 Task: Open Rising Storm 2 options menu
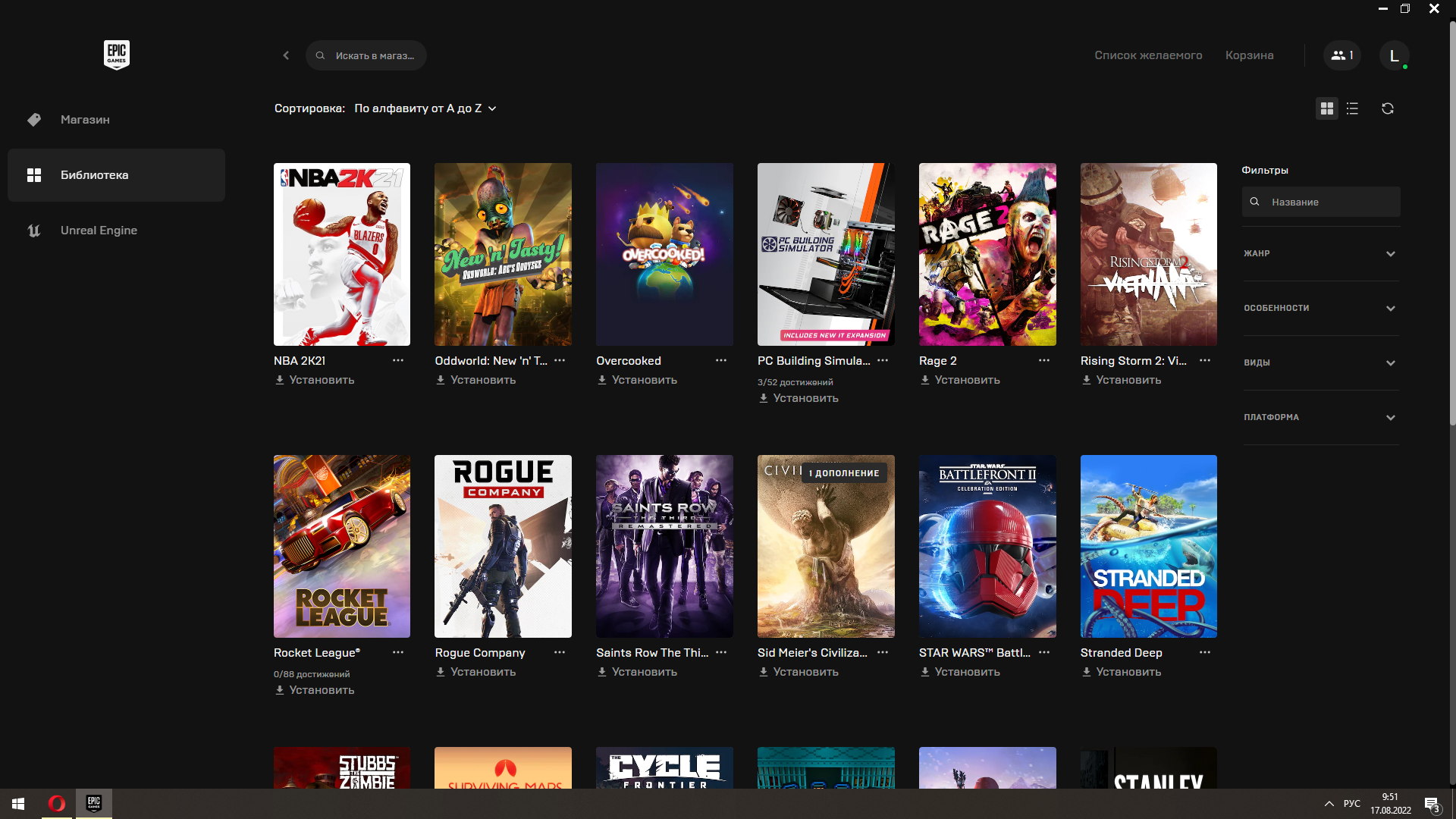point(1205,360)
